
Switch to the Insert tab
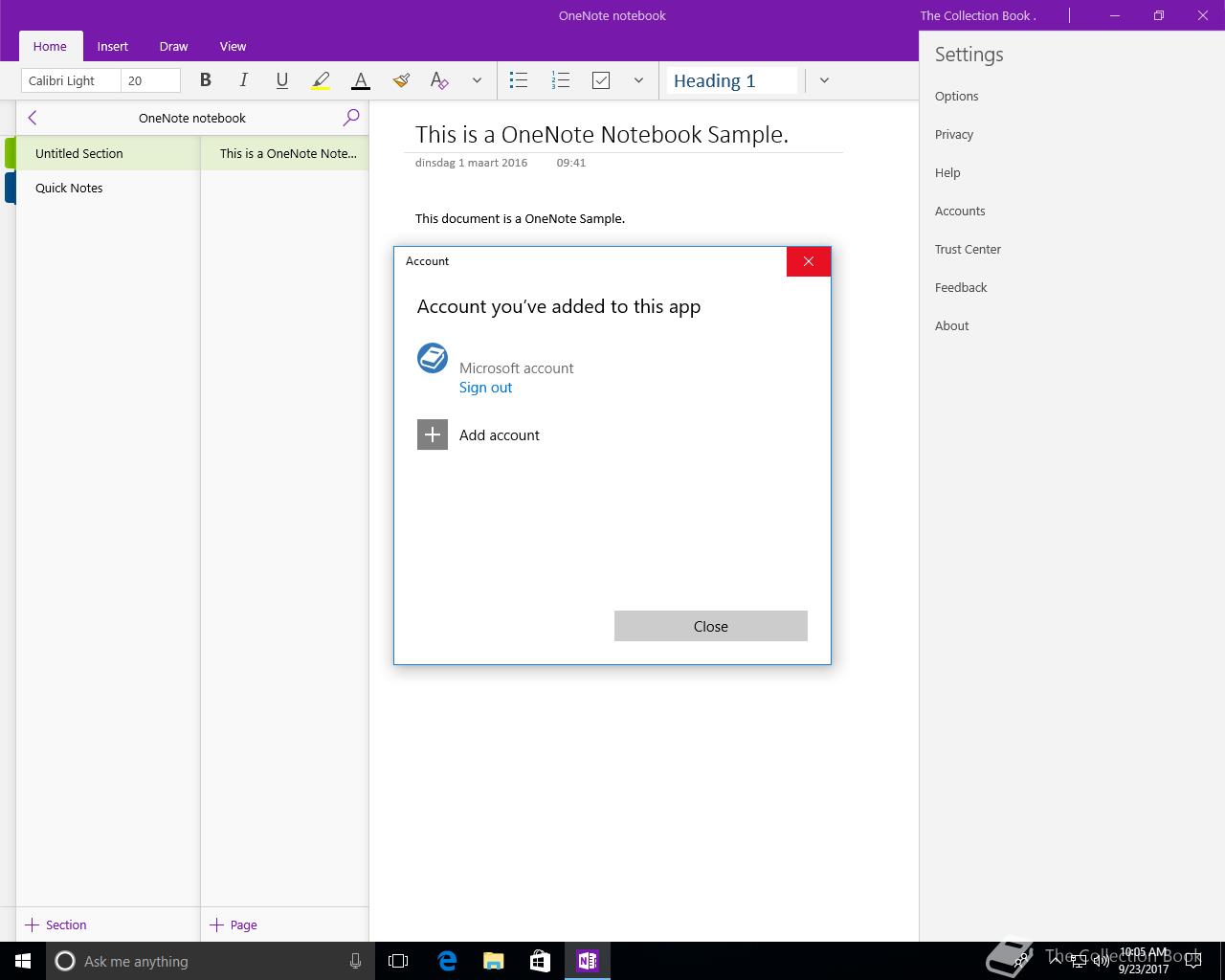tap(112, 46)
